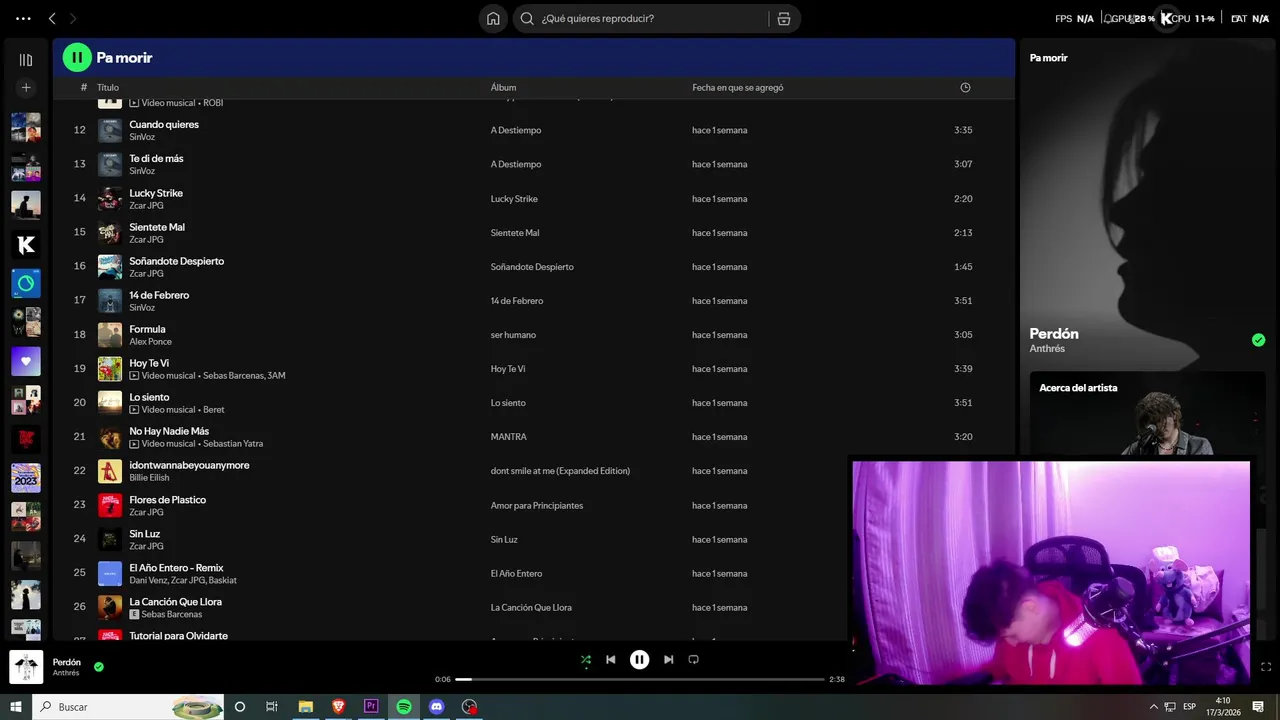This screenshot has width=1280, height=720.
Task: Pause playback from the bottom player bar
Action: (x=640, y=660)
